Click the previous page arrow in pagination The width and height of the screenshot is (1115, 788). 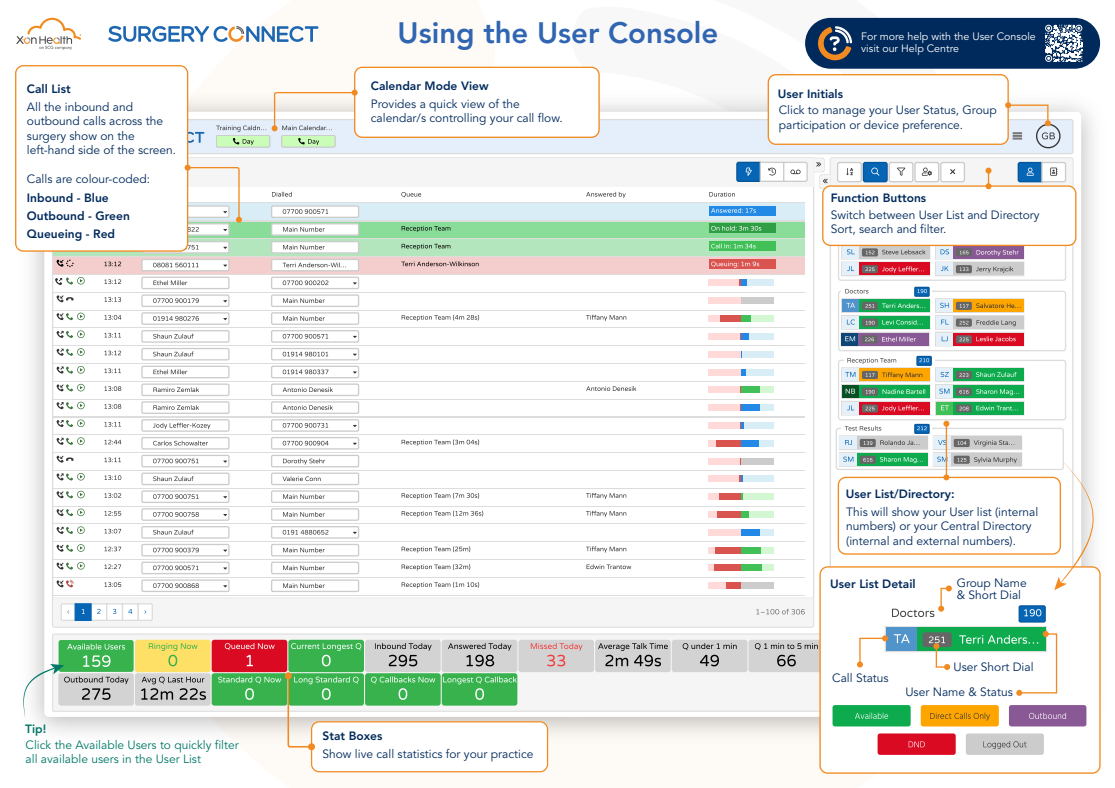tap(68, 612)
